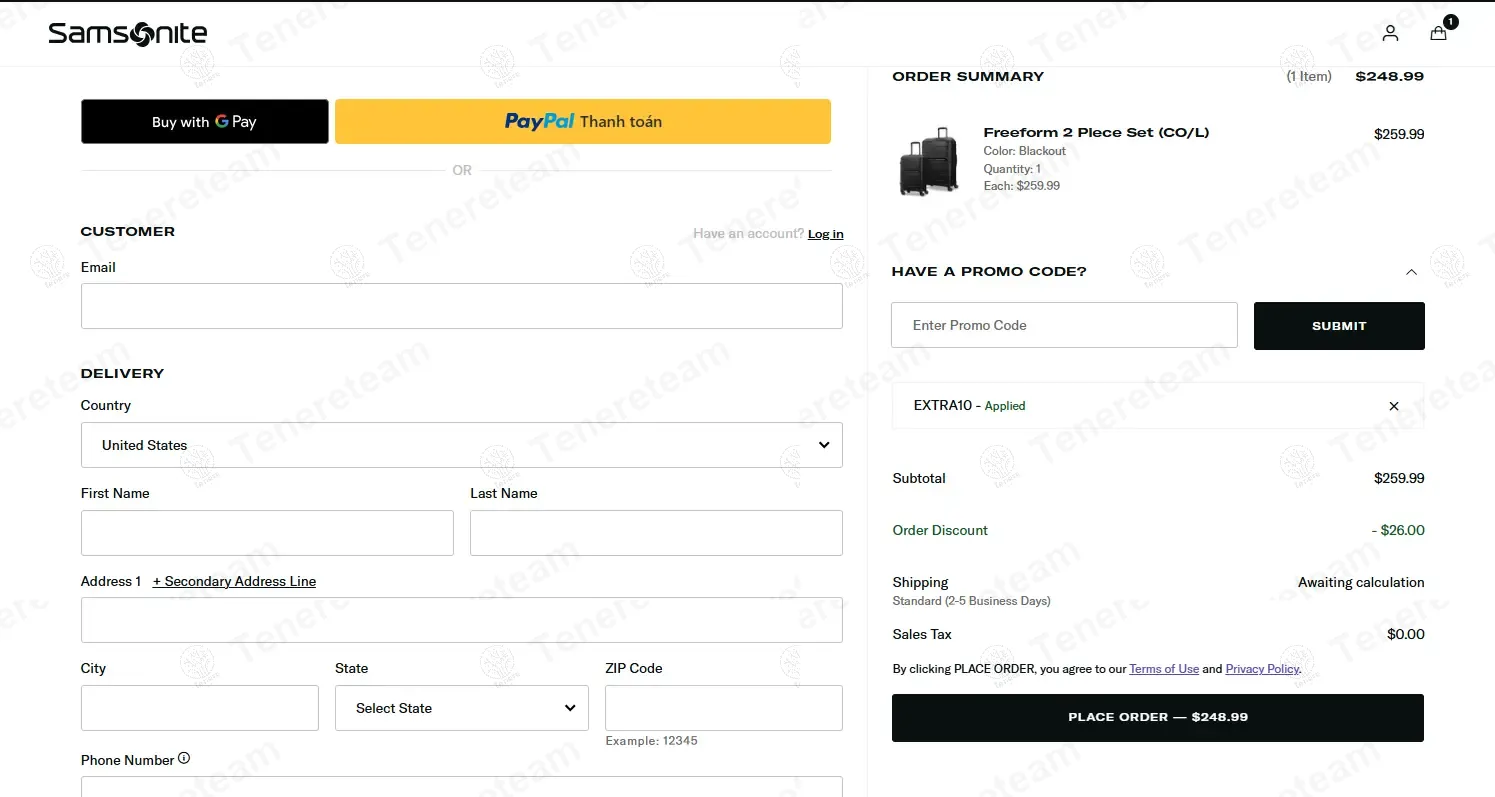
Task: Submit the promo code
Action: point(1338,325)
